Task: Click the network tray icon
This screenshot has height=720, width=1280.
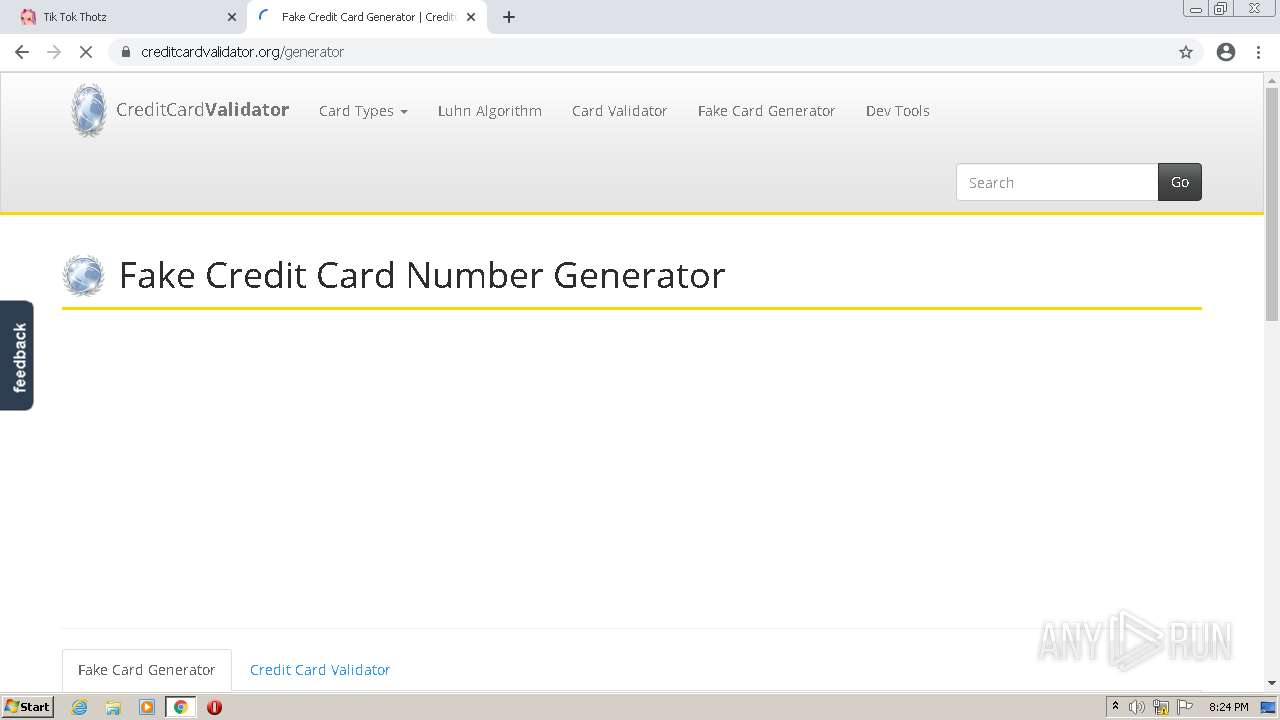Action: 1161,707
